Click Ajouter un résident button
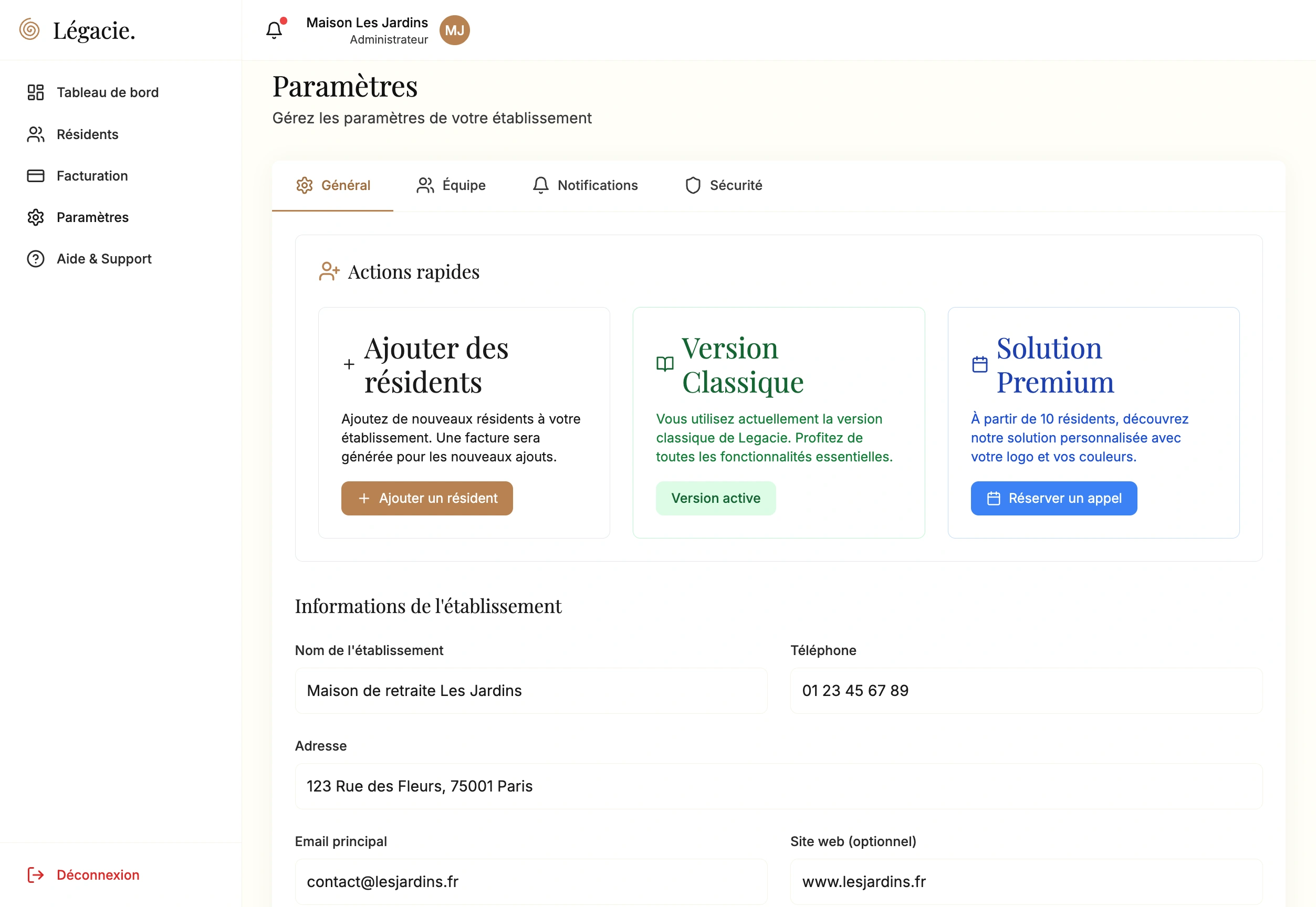This screenshot has height=907, width=1316. point(427,499)
